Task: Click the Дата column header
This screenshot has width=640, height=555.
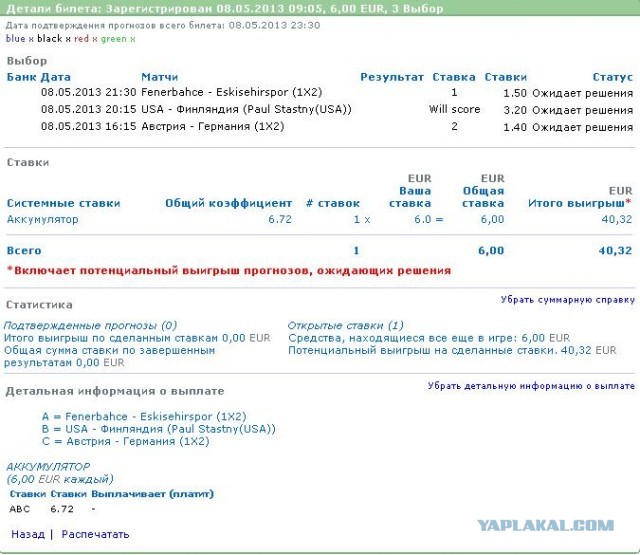Action: pos(56,77)
